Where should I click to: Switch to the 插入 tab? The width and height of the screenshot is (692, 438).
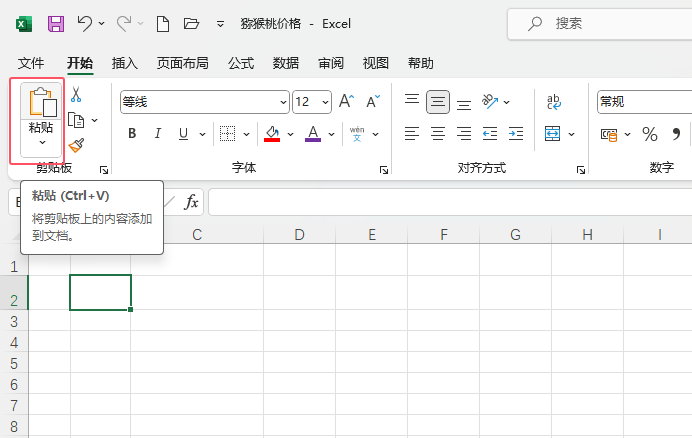pos(125,63)
